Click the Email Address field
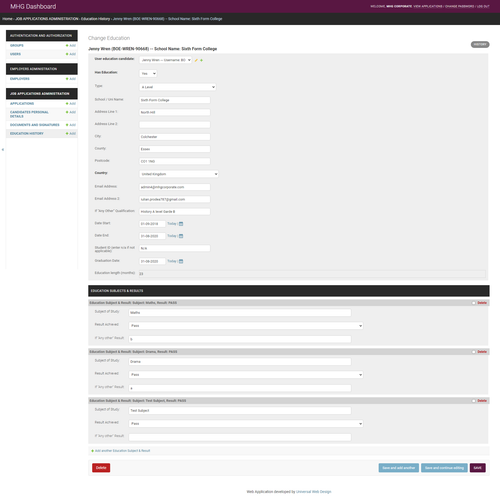 tap(175, 187)
